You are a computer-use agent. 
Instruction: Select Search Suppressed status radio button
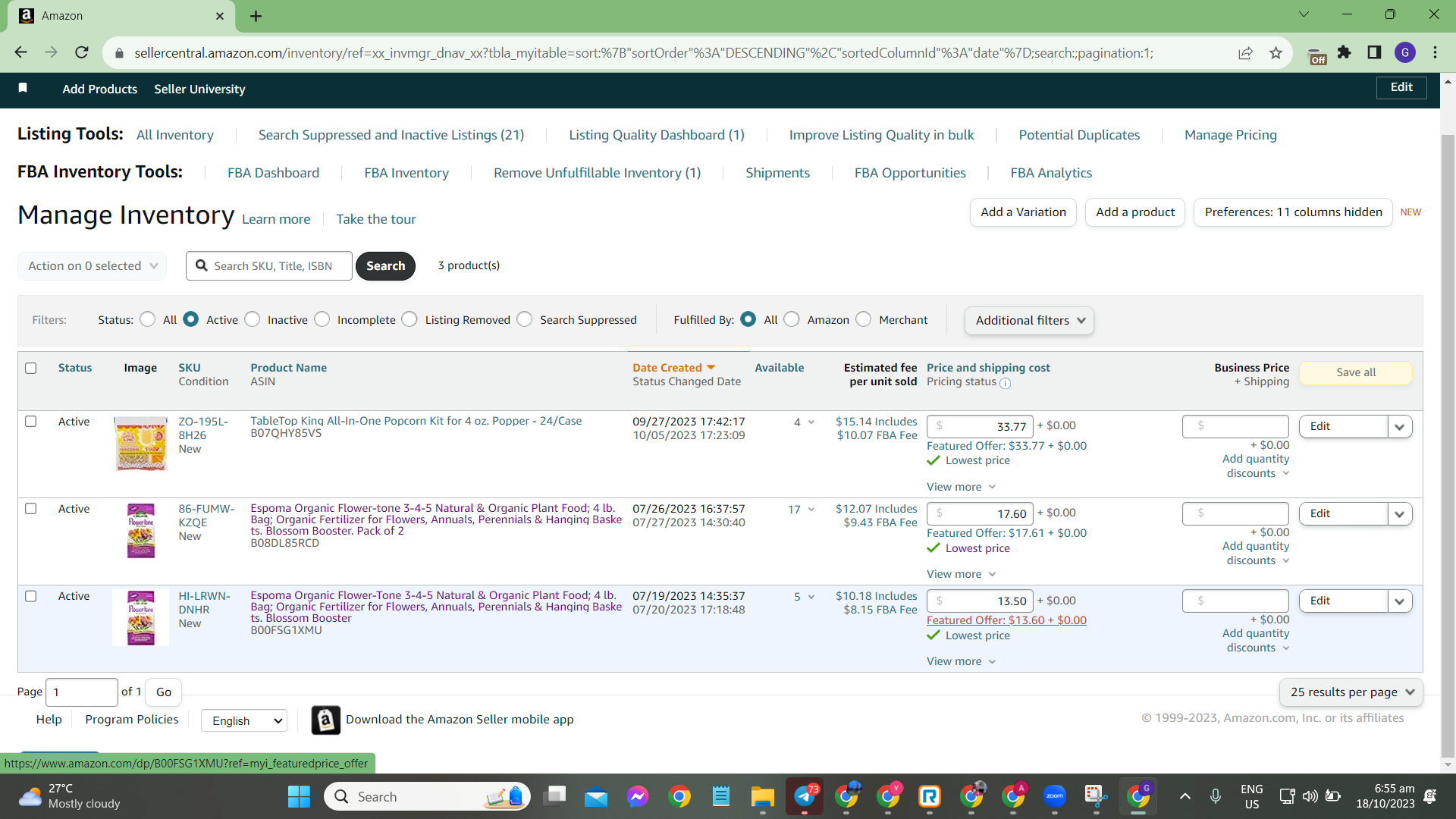[x=525, y=319]
